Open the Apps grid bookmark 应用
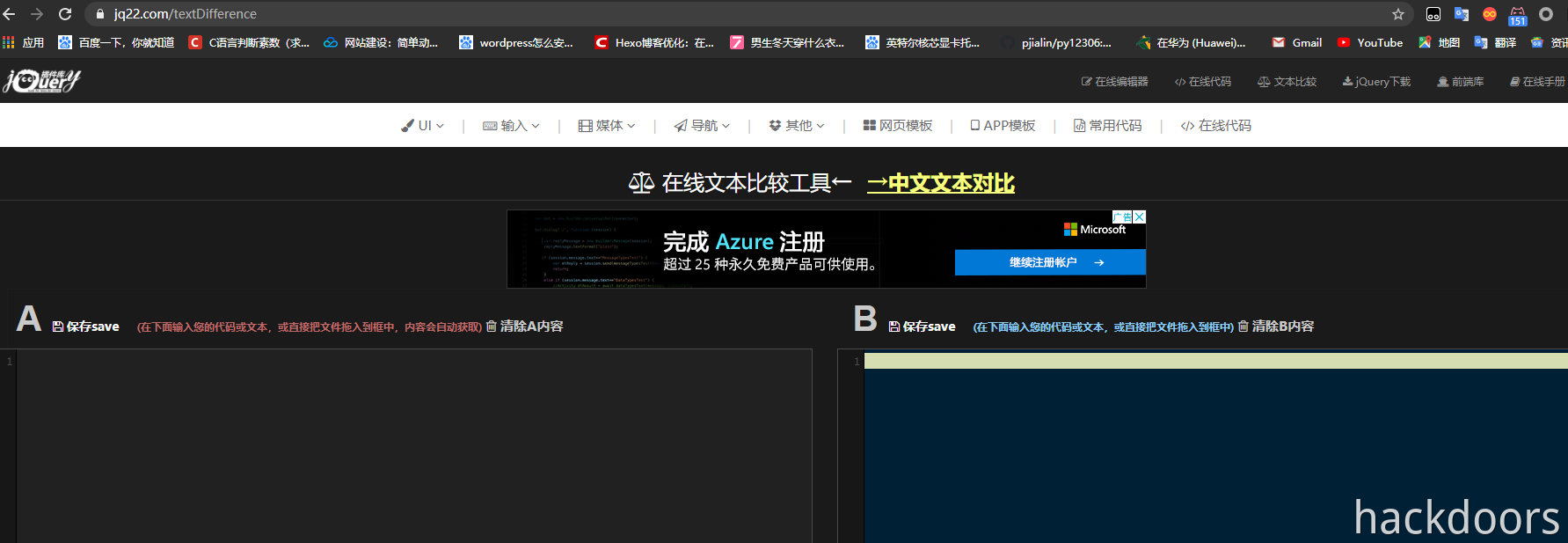This screenshot has width=1568, height=543. tap(24, 42)
